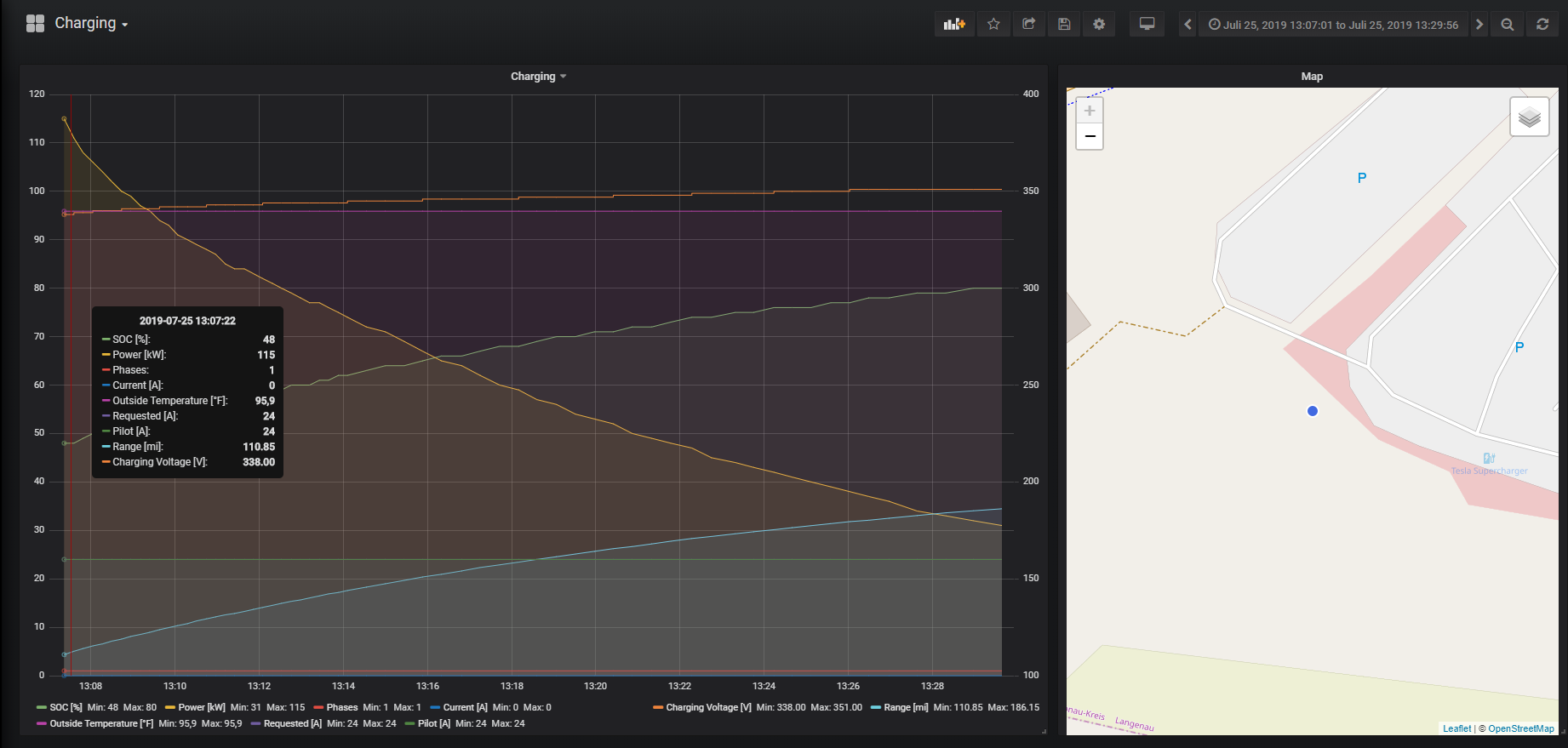The image size is (1568, 748).
Task: Zoom in on the map
Action: pos(1090,111)
